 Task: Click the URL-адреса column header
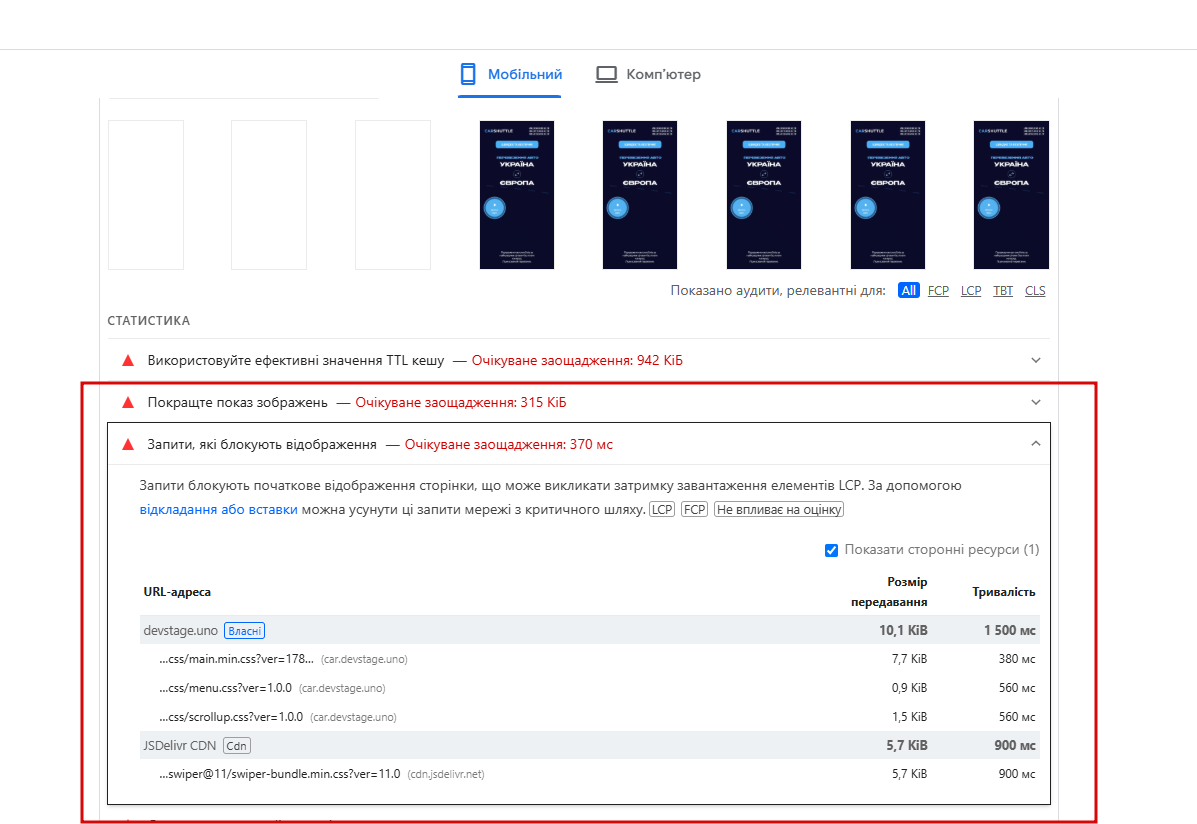[177, 592]
